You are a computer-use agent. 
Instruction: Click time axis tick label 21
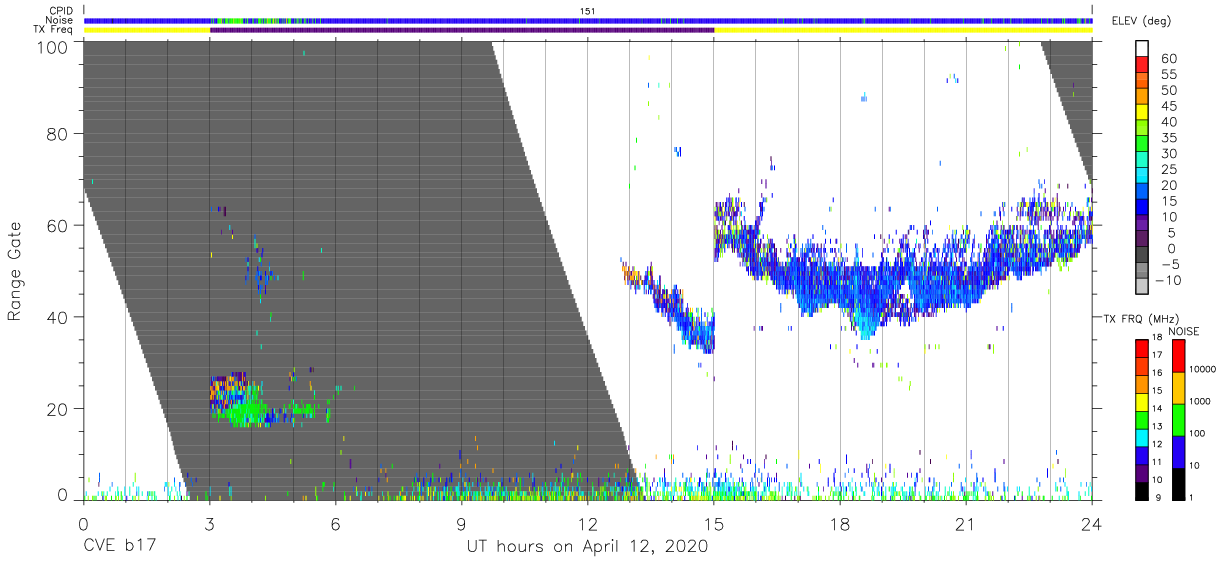966,524
